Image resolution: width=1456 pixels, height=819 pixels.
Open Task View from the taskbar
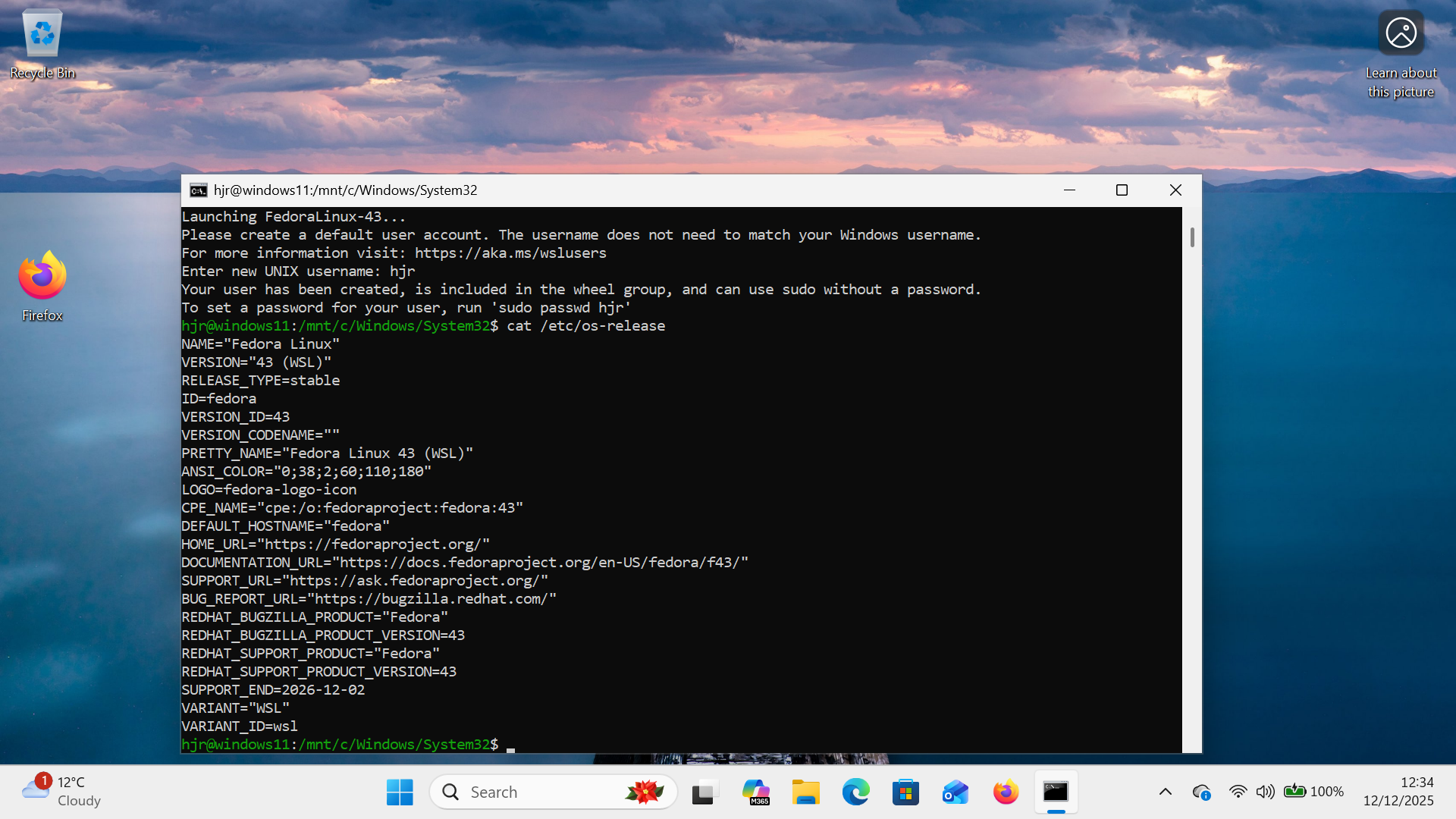pyautogui.click(x=704, y=792)
